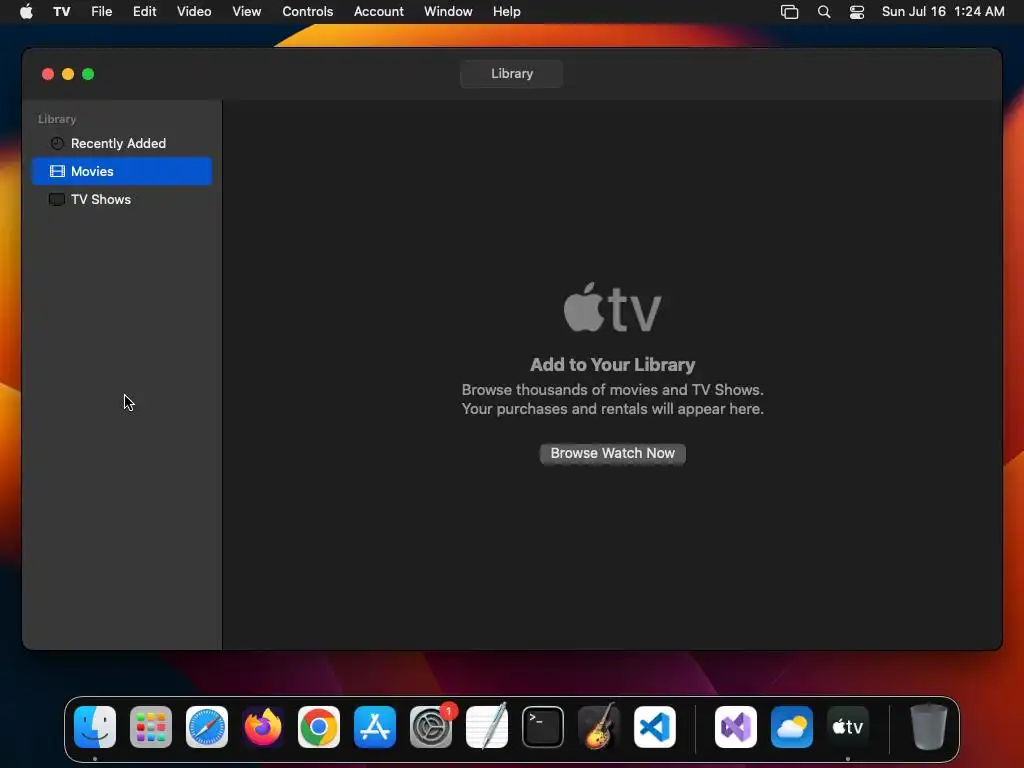The image size is (1024, 768).
Task: Open the Window menu
Action: (448, 12)
